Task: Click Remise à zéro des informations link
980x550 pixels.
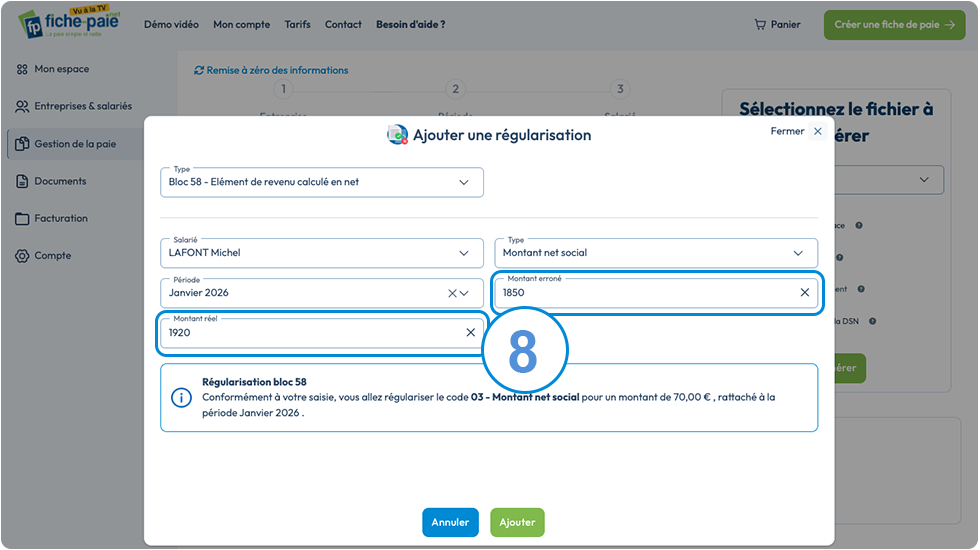Action: (271, 70)
